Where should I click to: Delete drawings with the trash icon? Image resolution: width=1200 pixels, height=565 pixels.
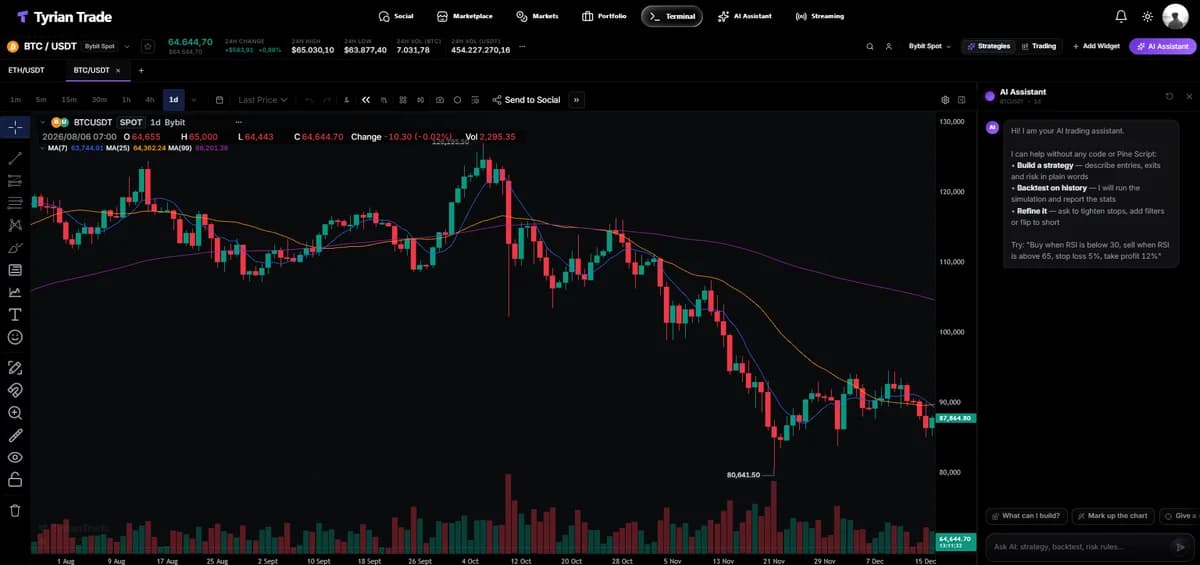click(15, 510)
